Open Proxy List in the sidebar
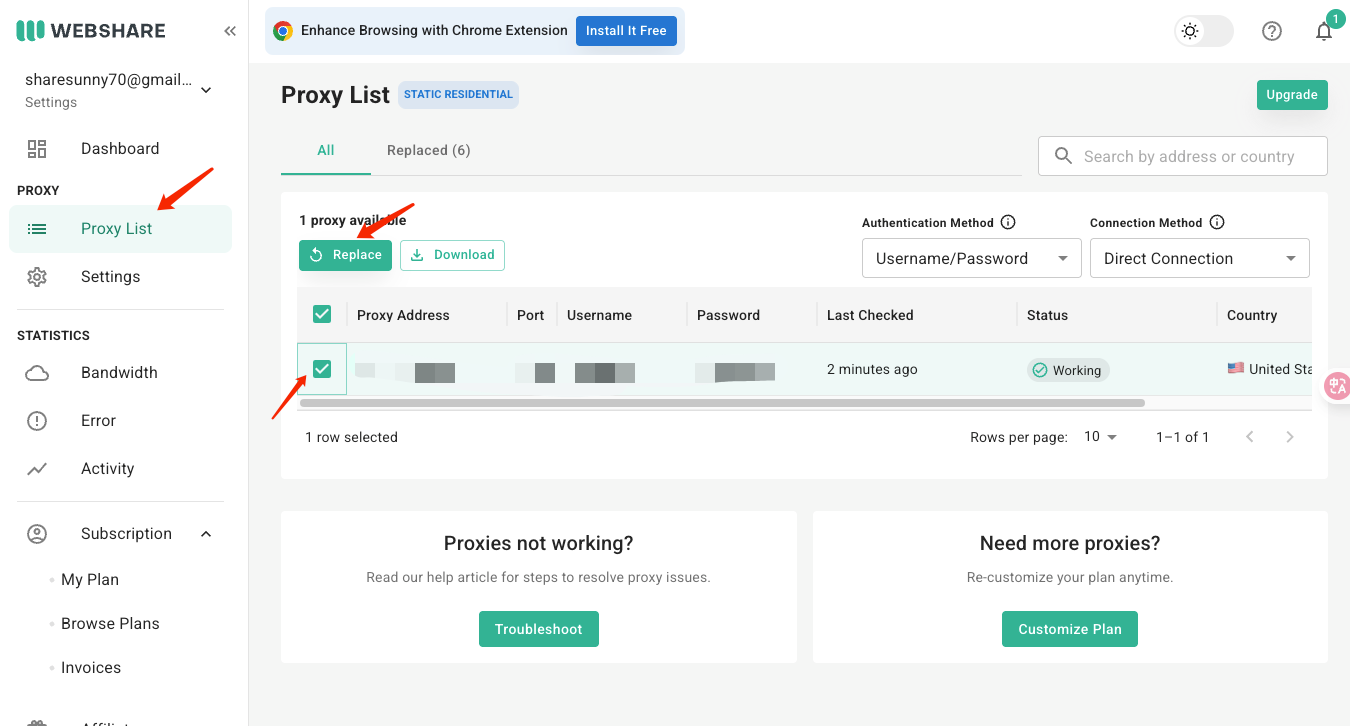 click(120, 229)
